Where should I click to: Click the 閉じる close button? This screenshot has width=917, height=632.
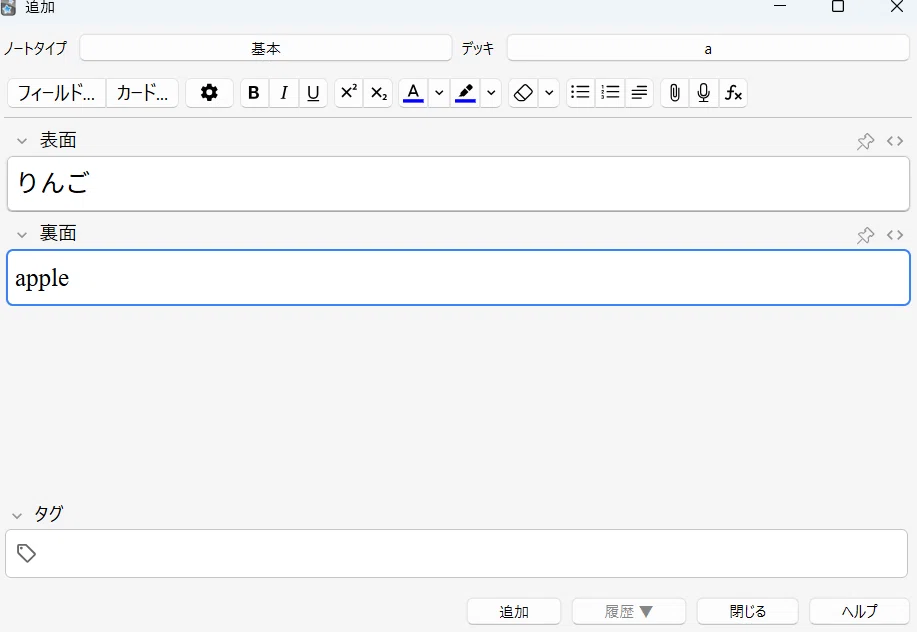[747, 612]
